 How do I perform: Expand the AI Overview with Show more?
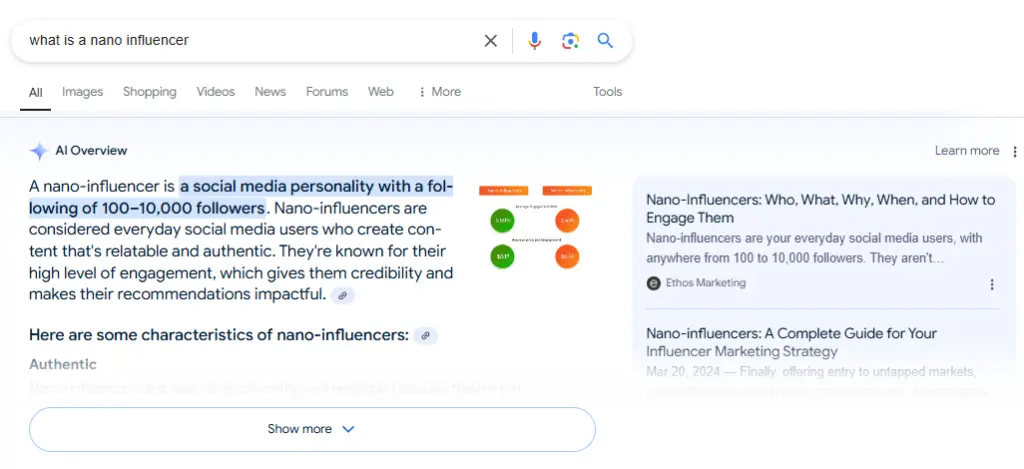coord(312,429)
